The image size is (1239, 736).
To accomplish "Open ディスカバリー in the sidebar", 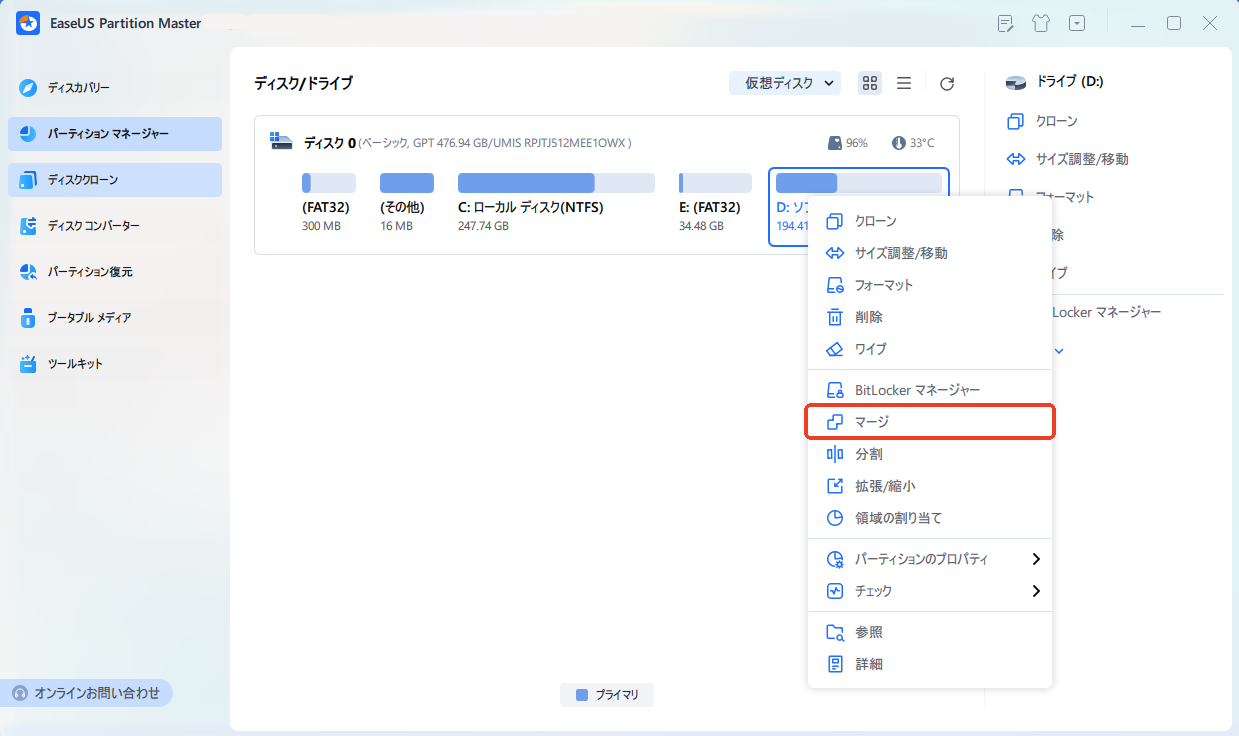I will 80,88.
